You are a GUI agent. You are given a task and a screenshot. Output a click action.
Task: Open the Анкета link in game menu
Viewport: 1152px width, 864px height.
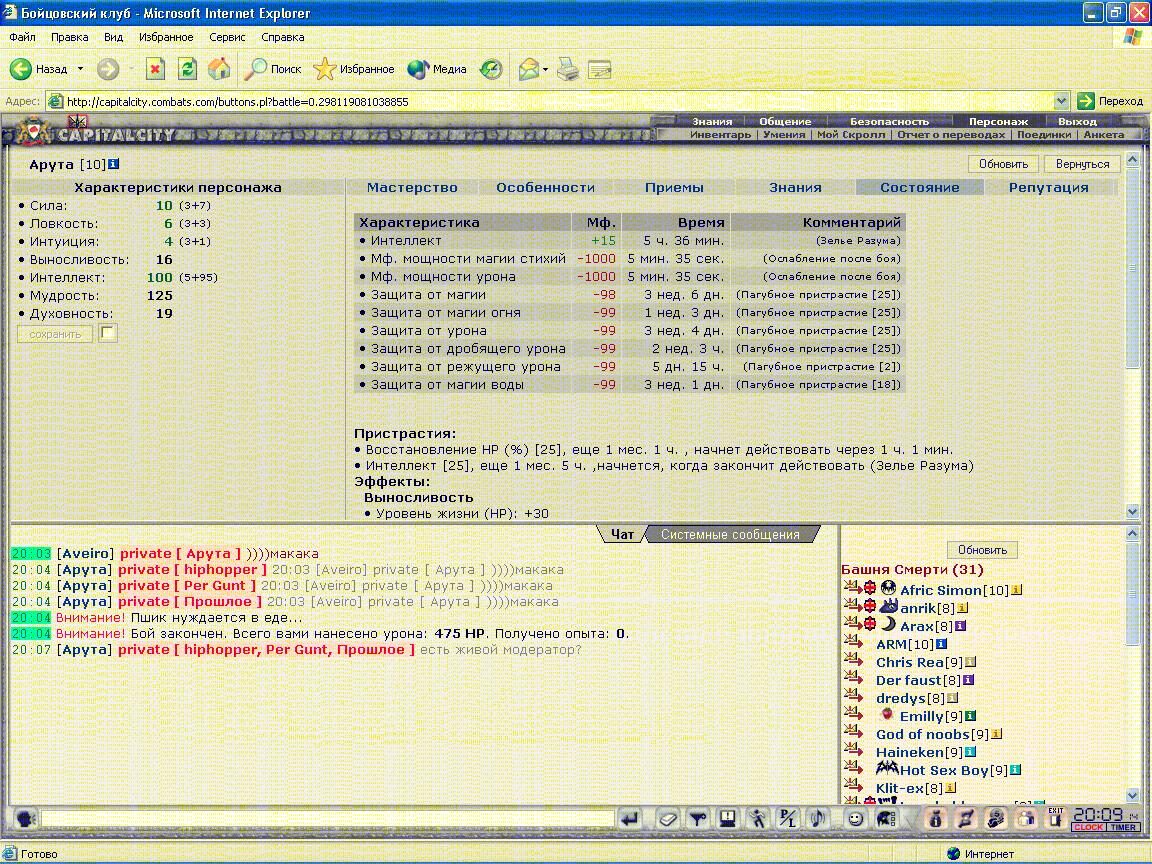click(1104, 134)
